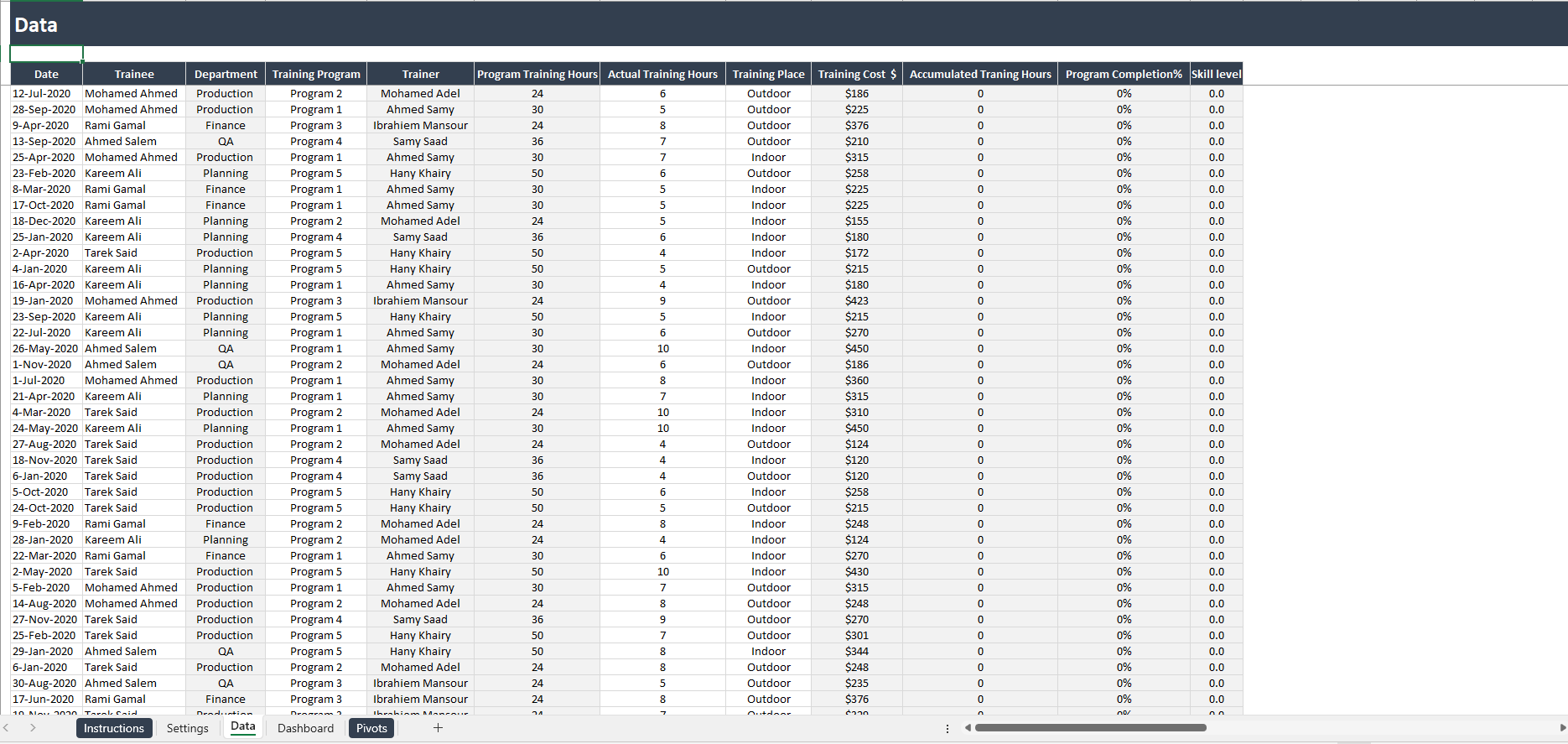Select date cell 23-Feb-2020
The height and width of the screenshot is (744, 1568).
tap(46, 174)
